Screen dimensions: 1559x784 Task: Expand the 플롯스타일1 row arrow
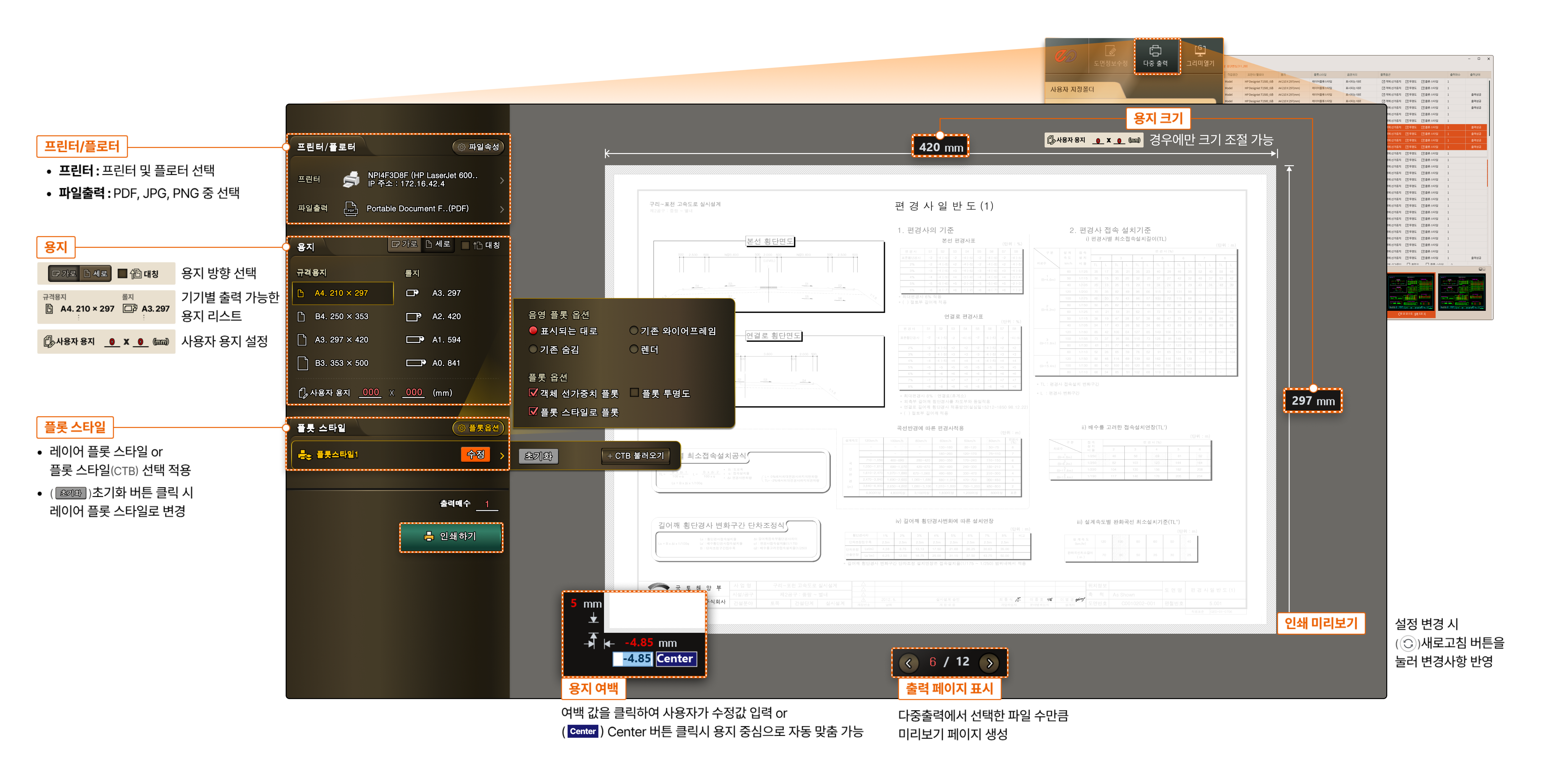tap(502, 455)
